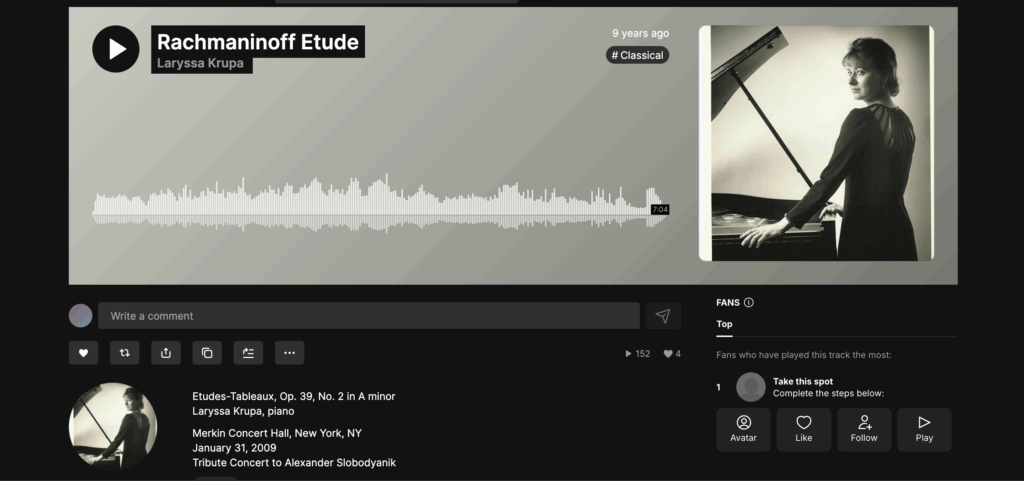Viewport: 1024px width, 481px height.
Task: Click the Like step button in Fans
Action: pos(804,429)
